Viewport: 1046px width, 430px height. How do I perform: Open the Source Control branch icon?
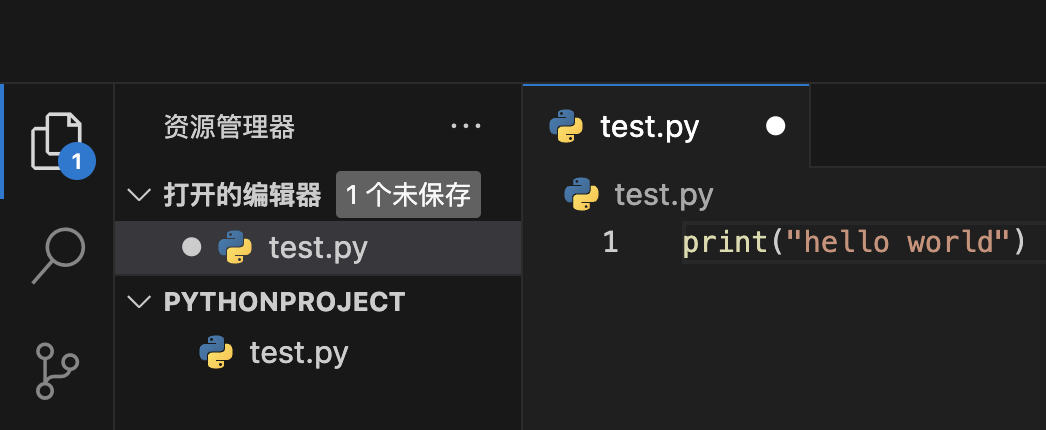pyautogui.click(x=57, y=371)
